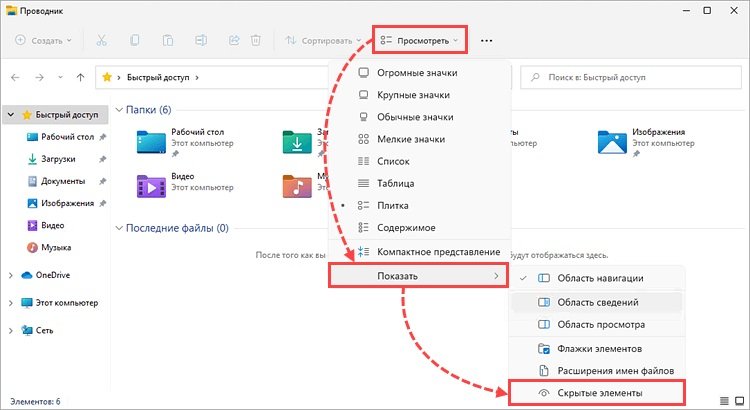Click the Share icon in toolbar
This screenshot has width=750, height=410.
click(x=234, y=41)
